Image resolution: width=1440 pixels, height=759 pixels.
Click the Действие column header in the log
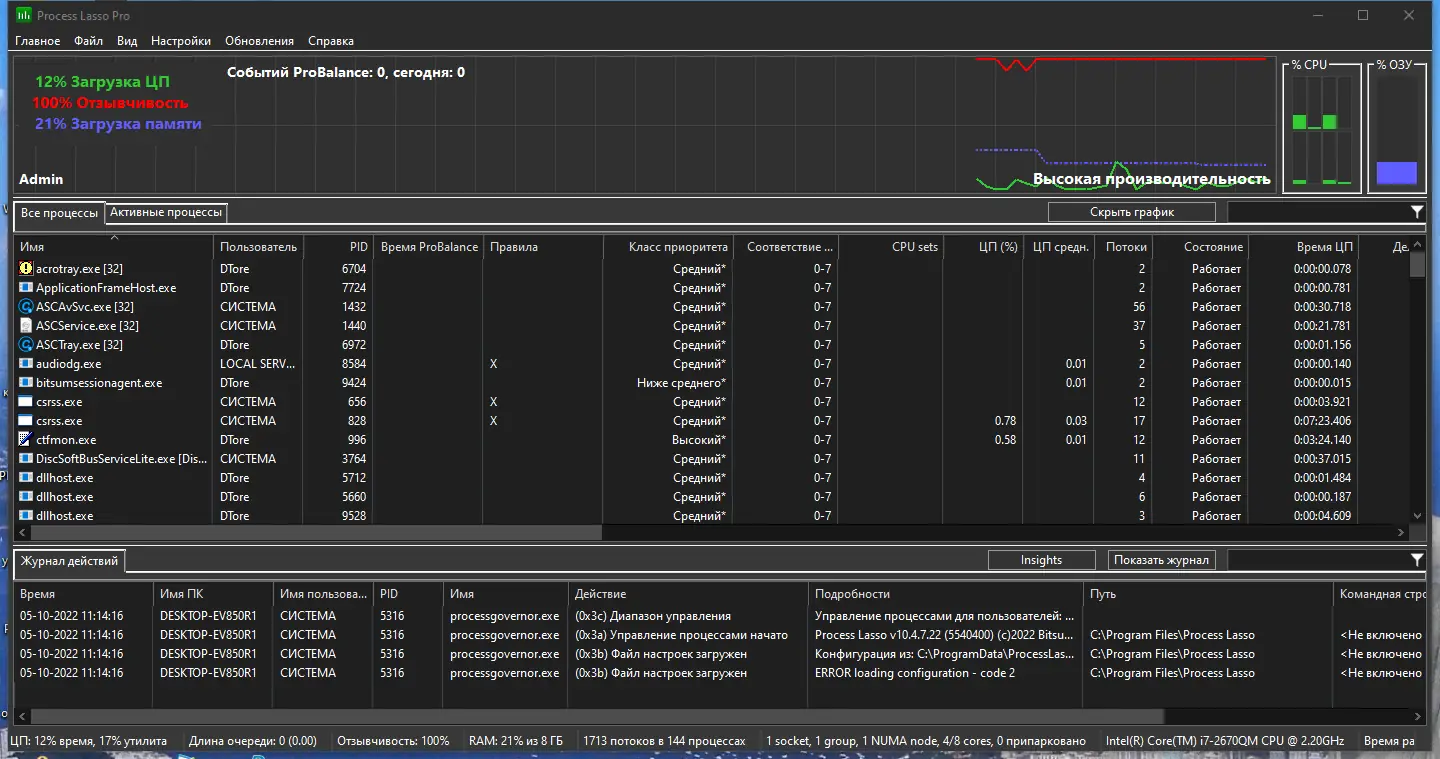688,594
